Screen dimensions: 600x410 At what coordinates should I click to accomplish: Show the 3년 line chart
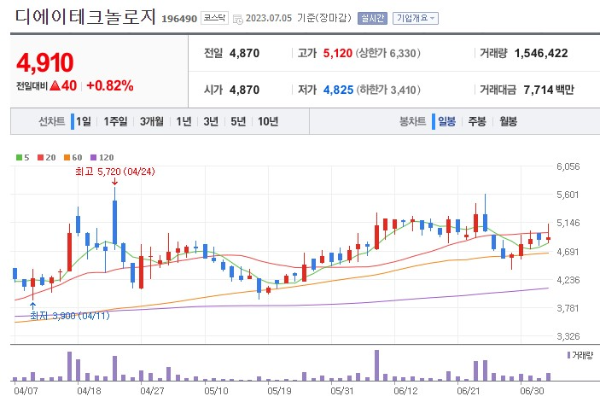click(x=211, y=122)
